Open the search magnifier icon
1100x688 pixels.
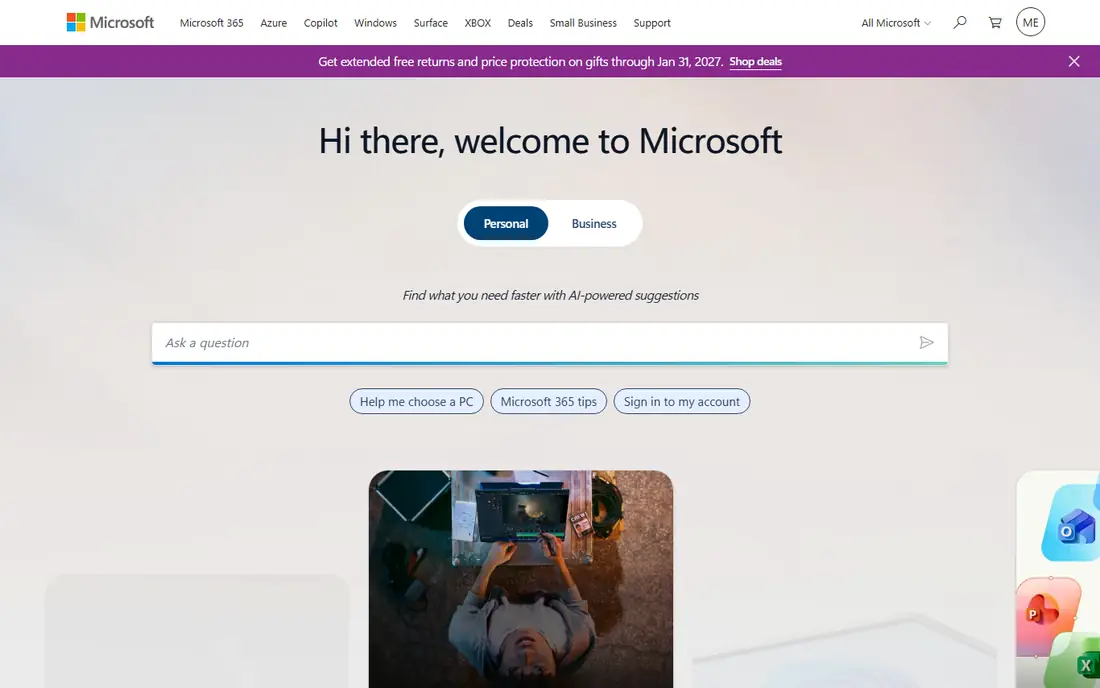(960, 22)
